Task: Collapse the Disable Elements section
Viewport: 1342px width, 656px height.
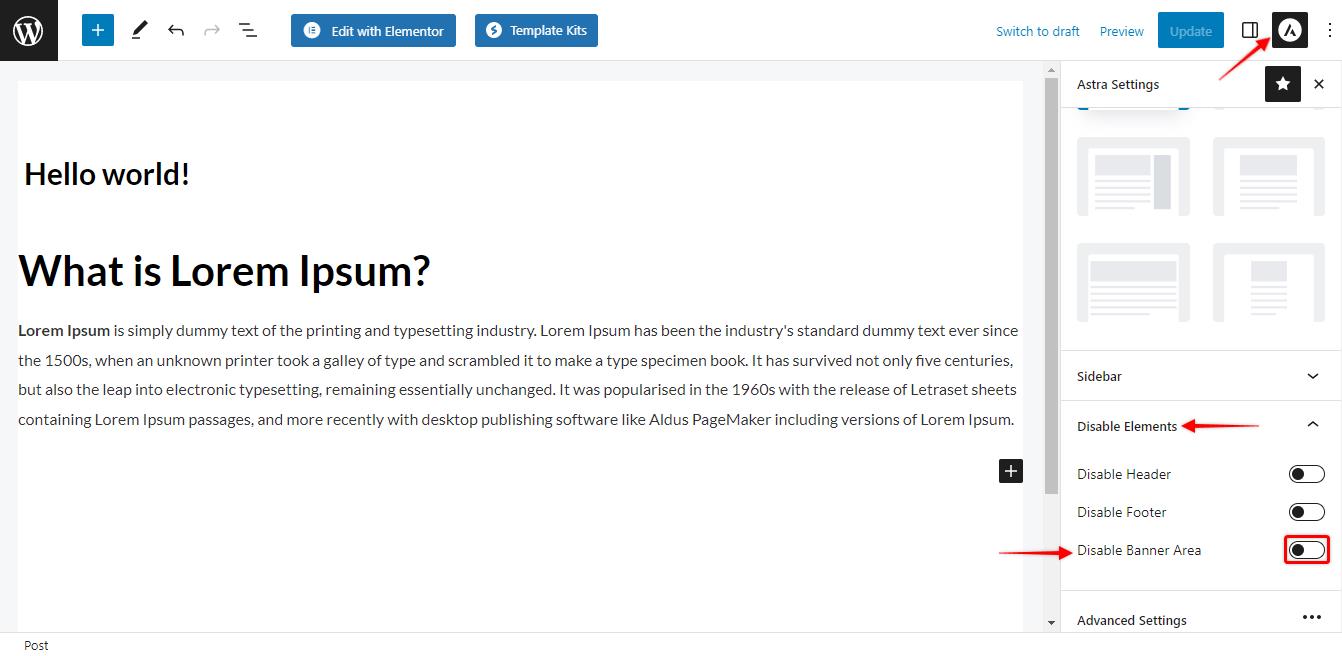Action: click(1200, 426)
